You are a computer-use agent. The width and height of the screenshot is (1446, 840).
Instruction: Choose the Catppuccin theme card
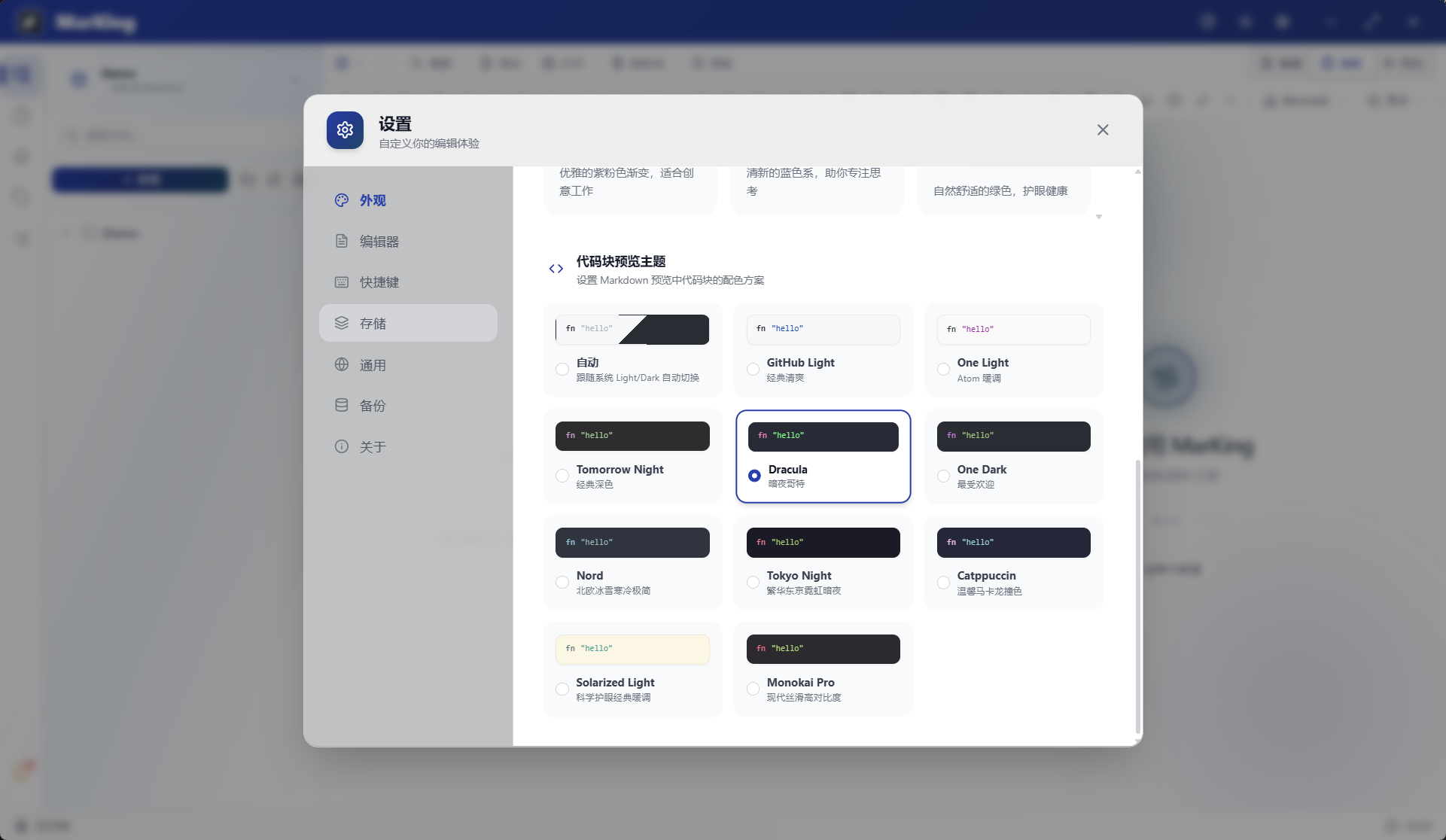coord(1012,563)
